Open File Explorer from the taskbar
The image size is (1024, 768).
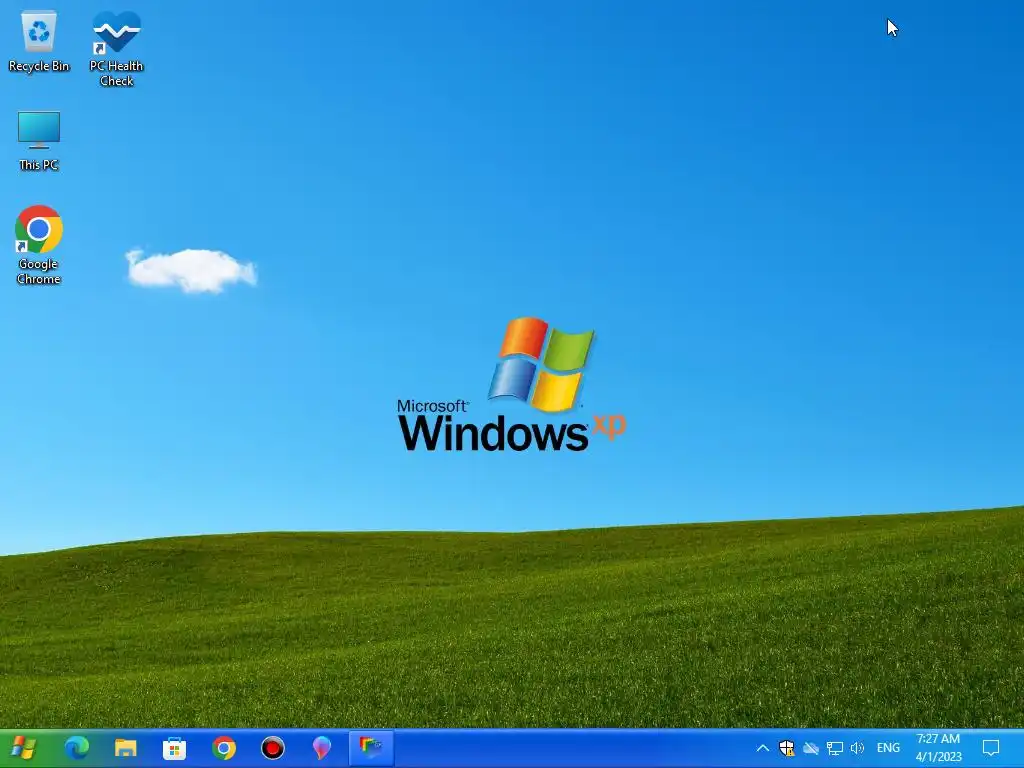pyautogui.click(x=125, y=748)
